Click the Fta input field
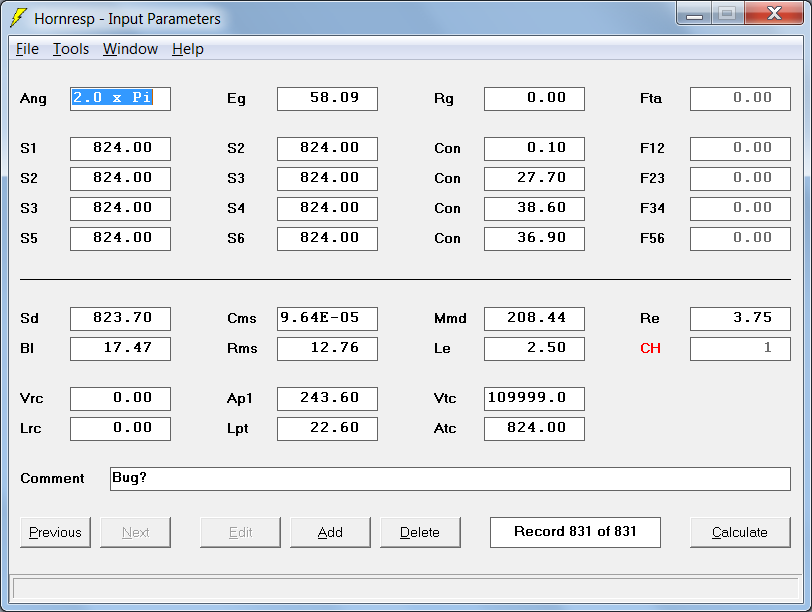Viewport: 812px width, 612px height. coord(741,99)
